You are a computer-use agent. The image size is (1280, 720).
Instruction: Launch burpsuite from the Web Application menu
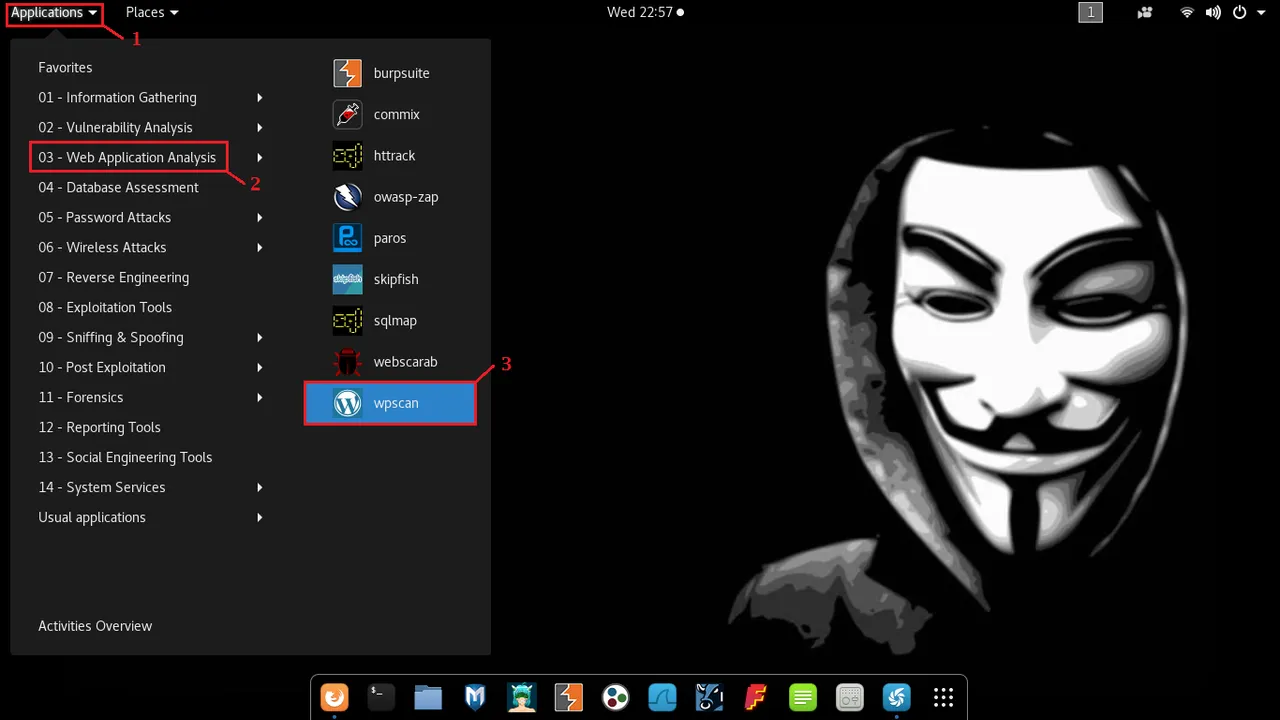click(390, 73)
